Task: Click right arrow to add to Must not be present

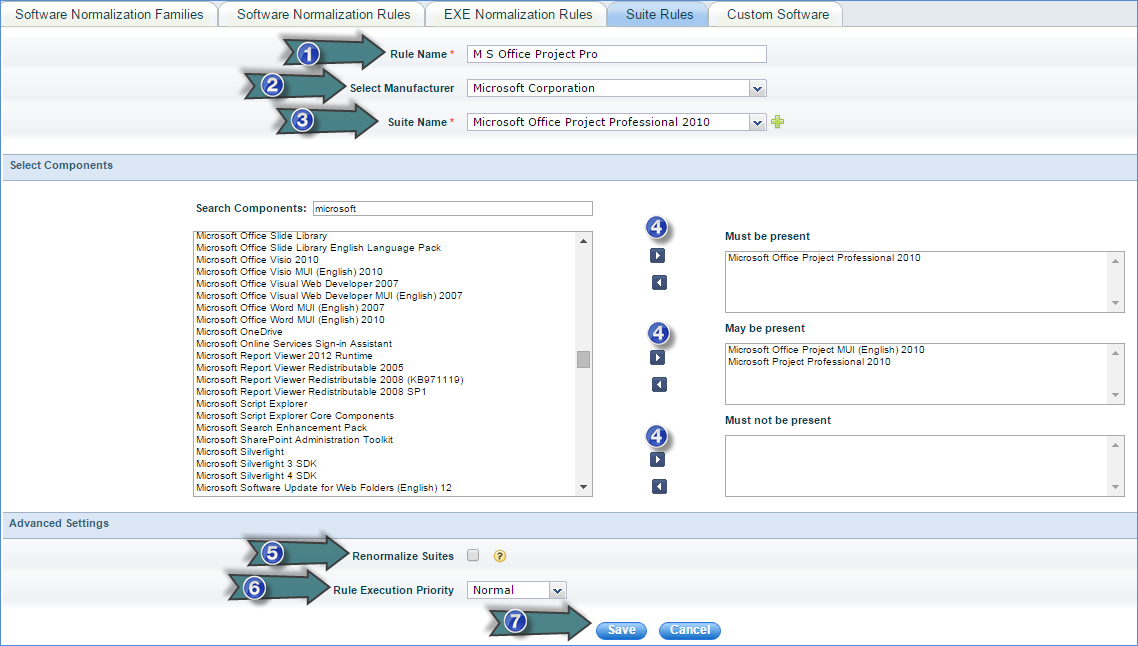Action: pyautogui.click(x=658, y=460)
